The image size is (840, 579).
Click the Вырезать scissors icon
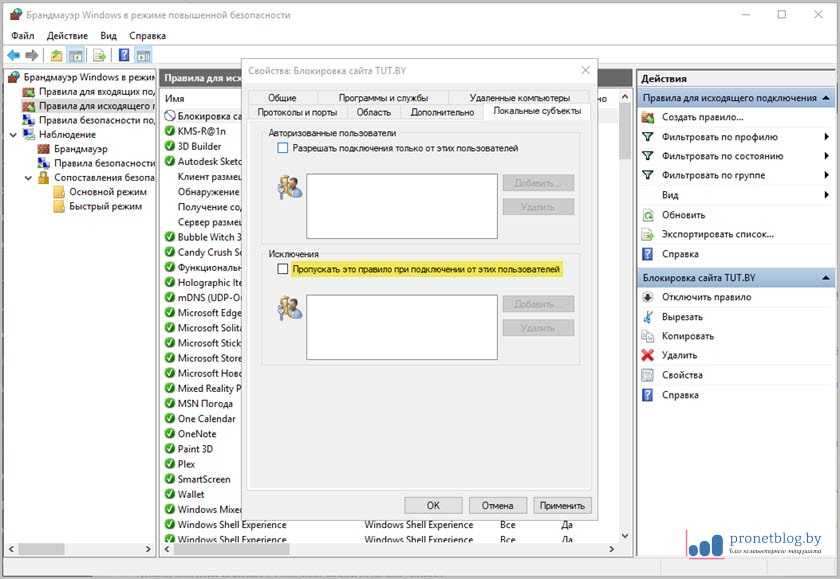click(648, 317)
